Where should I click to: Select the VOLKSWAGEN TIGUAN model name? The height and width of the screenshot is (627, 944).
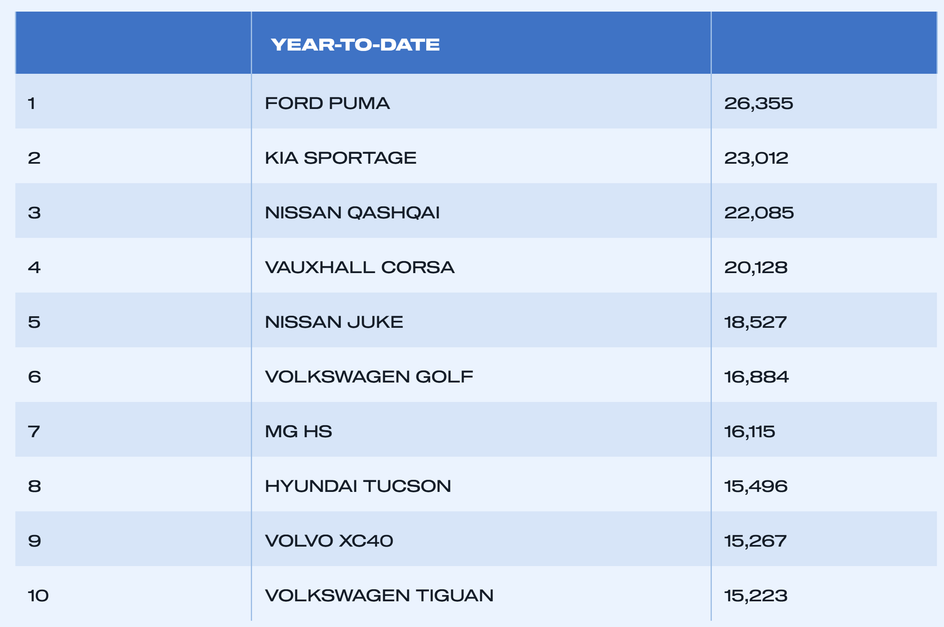pos(379,596)
